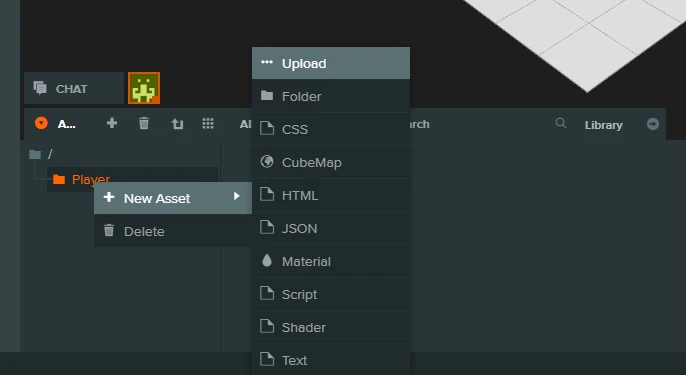Create a new Folder asset

click(x=331, y=96)
